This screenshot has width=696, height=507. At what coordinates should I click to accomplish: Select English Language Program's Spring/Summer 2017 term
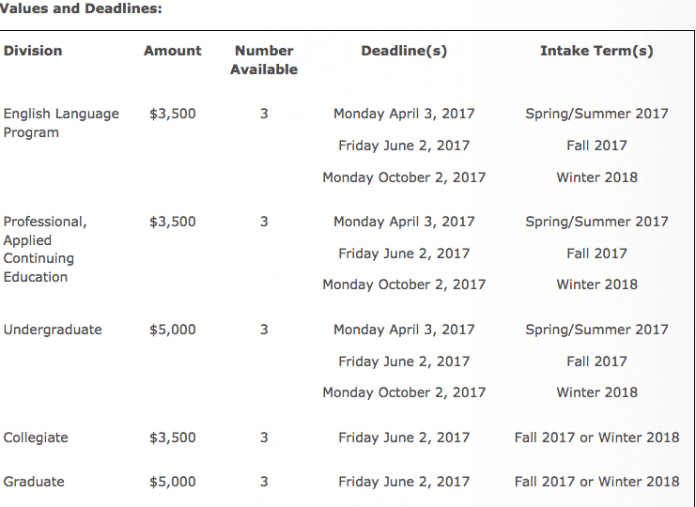(596, 113)
